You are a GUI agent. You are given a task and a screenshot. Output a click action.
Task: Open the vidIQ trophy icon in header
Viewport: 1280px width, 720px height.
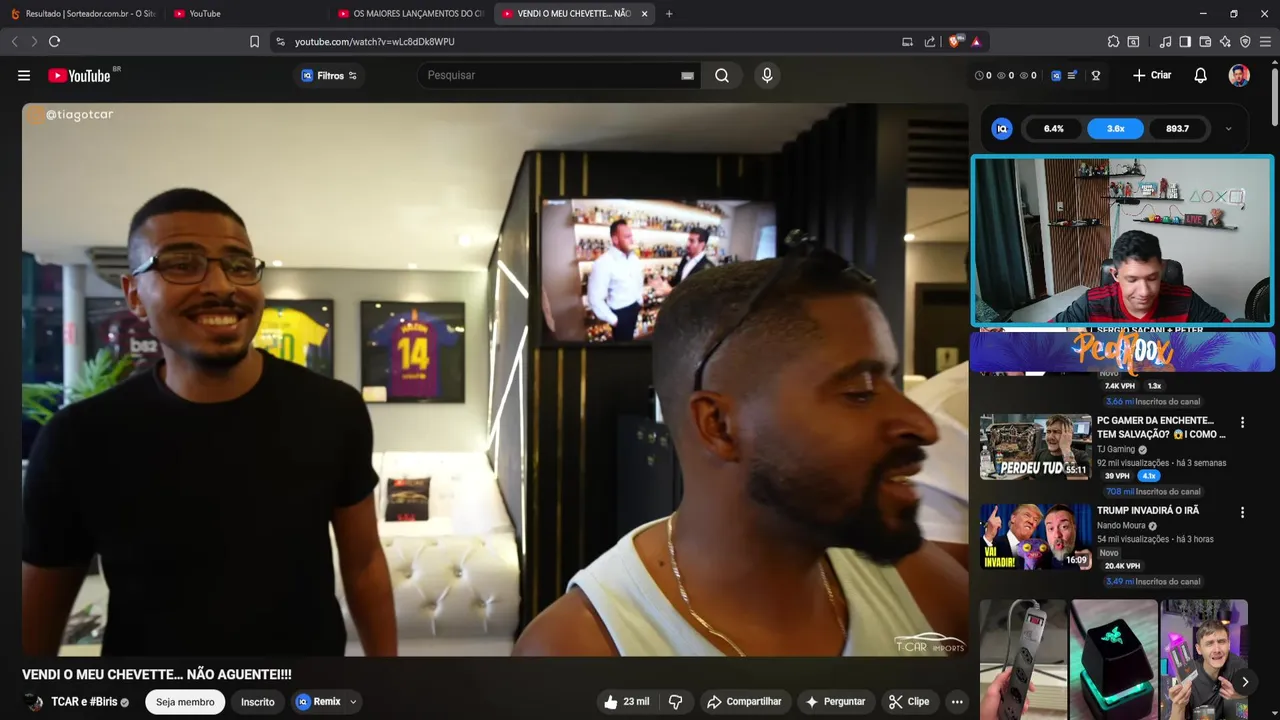(x=1096, y=75)
